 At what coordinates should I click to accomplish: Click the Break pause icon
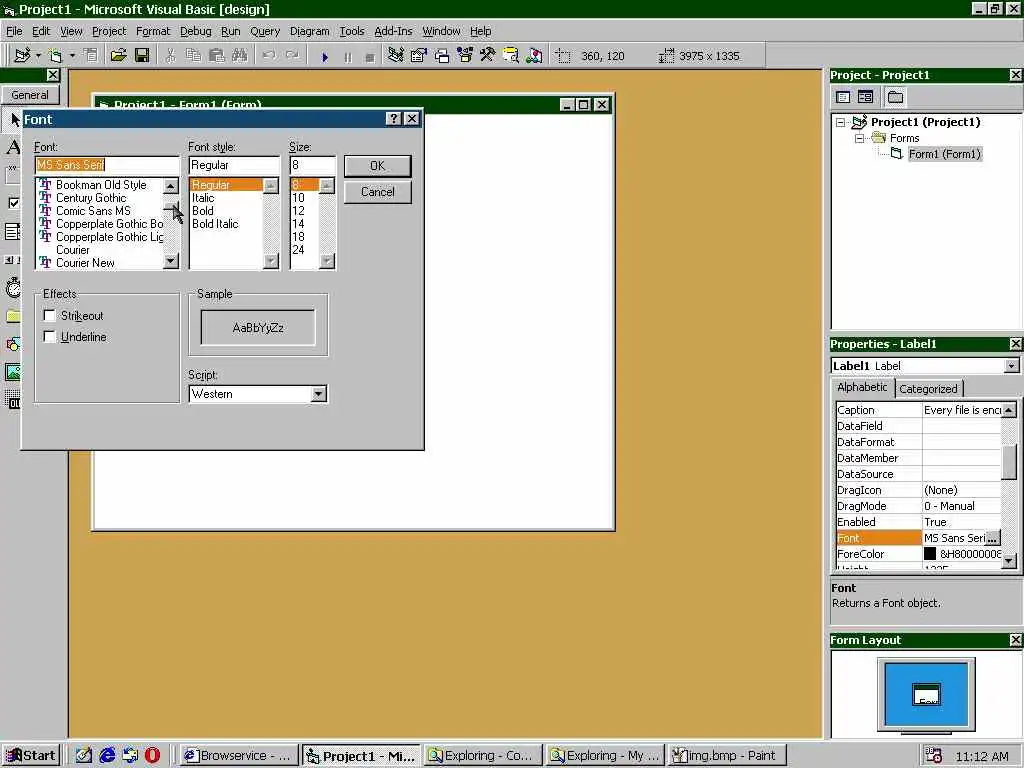[x=347, y=57]
